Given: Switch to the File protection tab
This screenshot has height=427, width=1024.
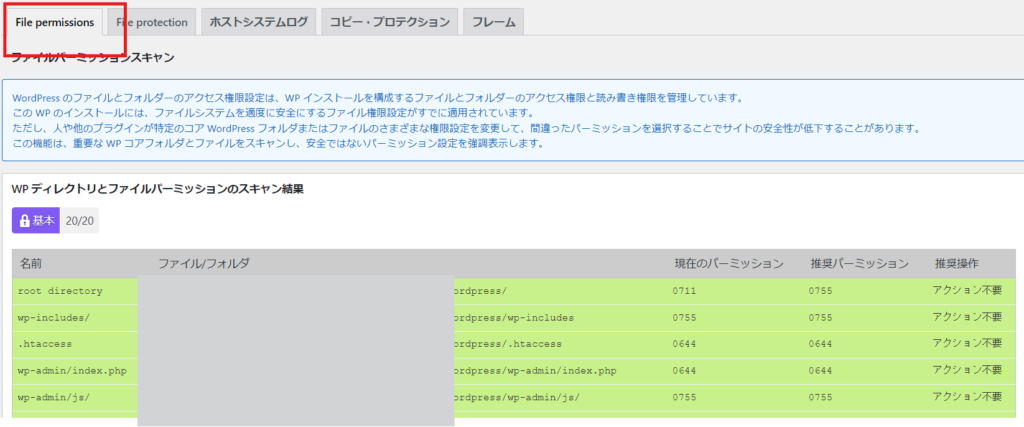Looking at the screenshot, I should pos(151,22).
